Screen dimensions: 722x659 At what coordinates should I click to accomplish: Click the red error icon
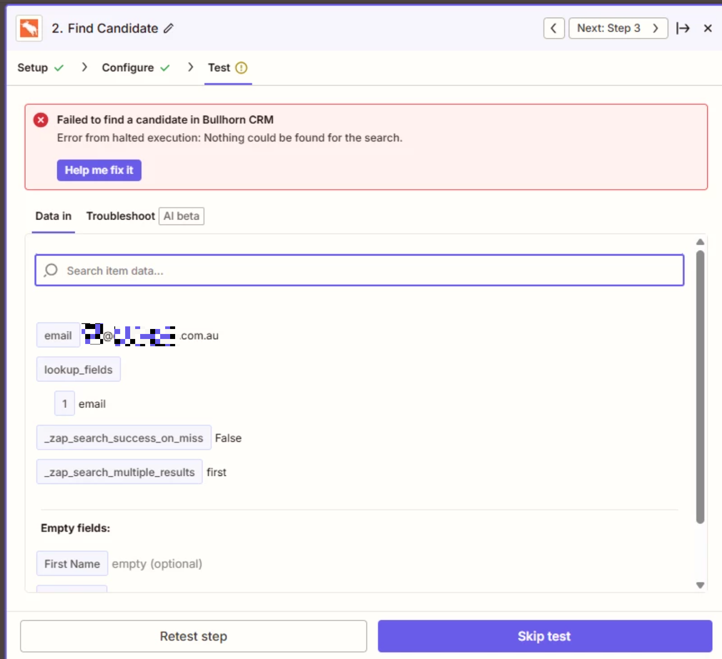[x=41, y=120]
